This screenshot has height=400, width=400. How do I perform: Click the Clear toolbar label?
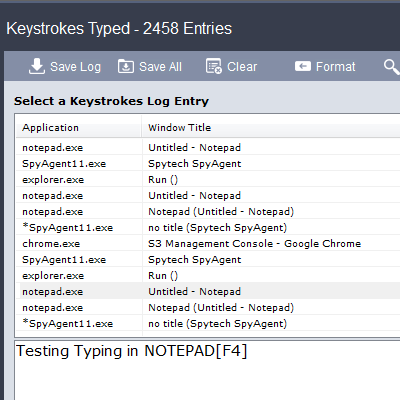click(242, 67)
